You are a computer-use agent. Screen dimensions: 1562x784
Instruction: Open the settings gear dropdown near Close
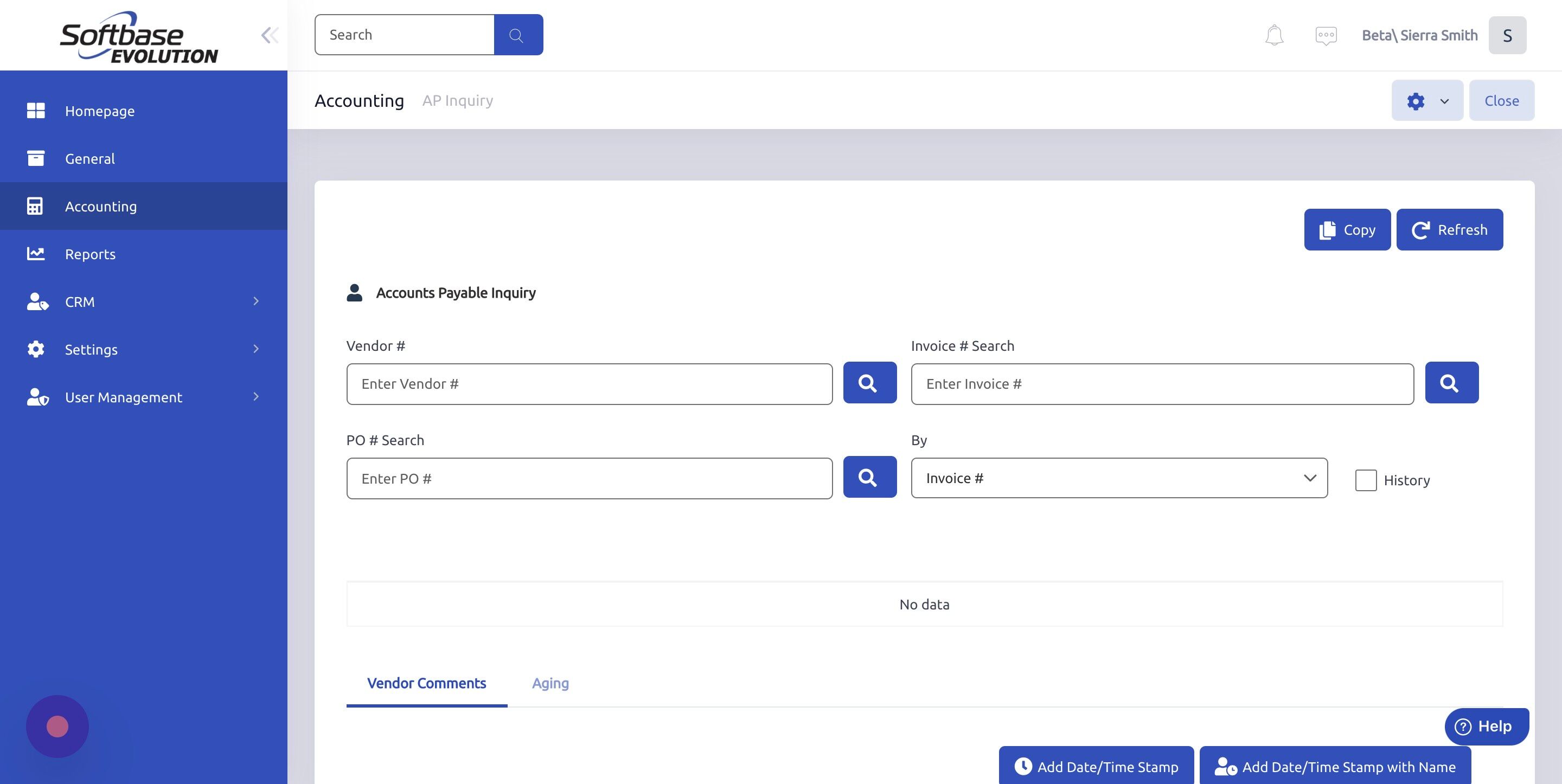tap(1426, 100)
